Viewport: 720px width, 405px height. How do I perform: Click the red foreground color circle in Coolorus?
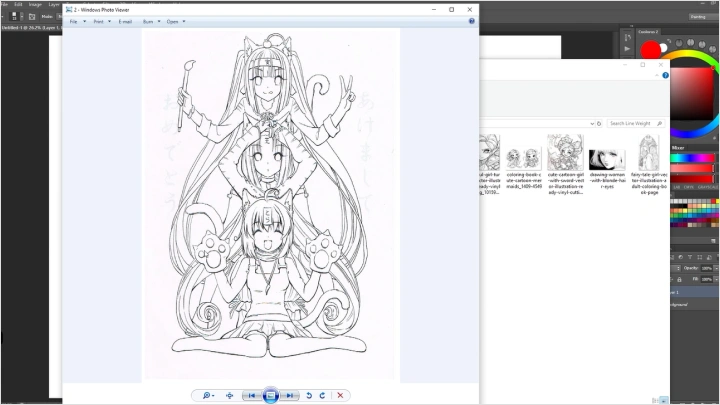click(x=650, y=50)
